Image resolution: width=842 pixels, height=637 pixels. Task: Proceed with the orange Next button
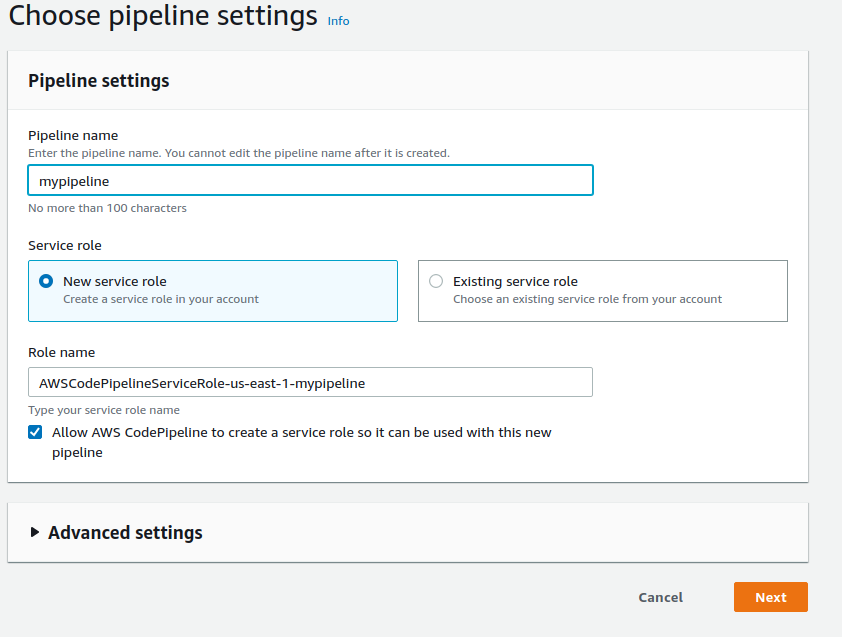point(771,597)
